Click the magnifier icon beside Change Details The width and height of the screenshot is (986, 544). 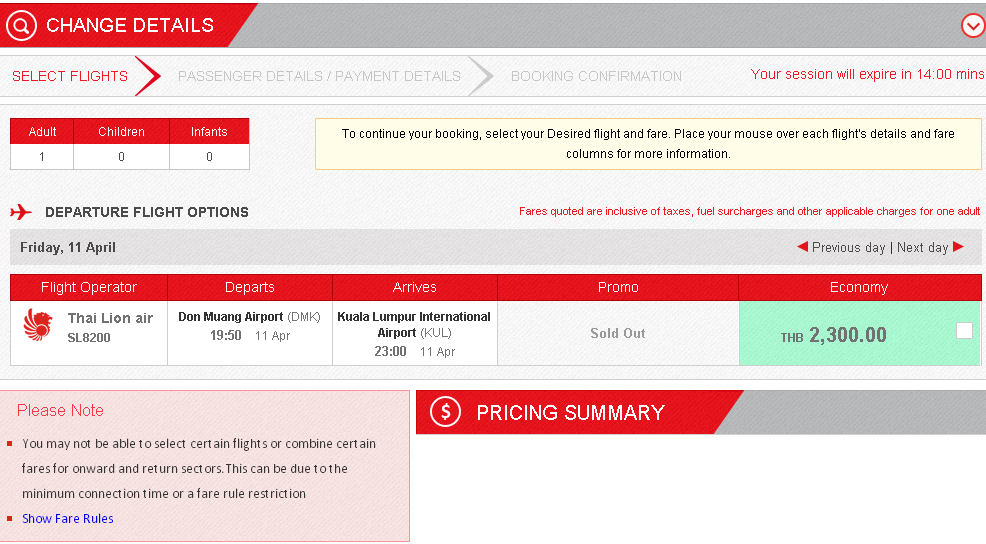[x=21, y=25]
